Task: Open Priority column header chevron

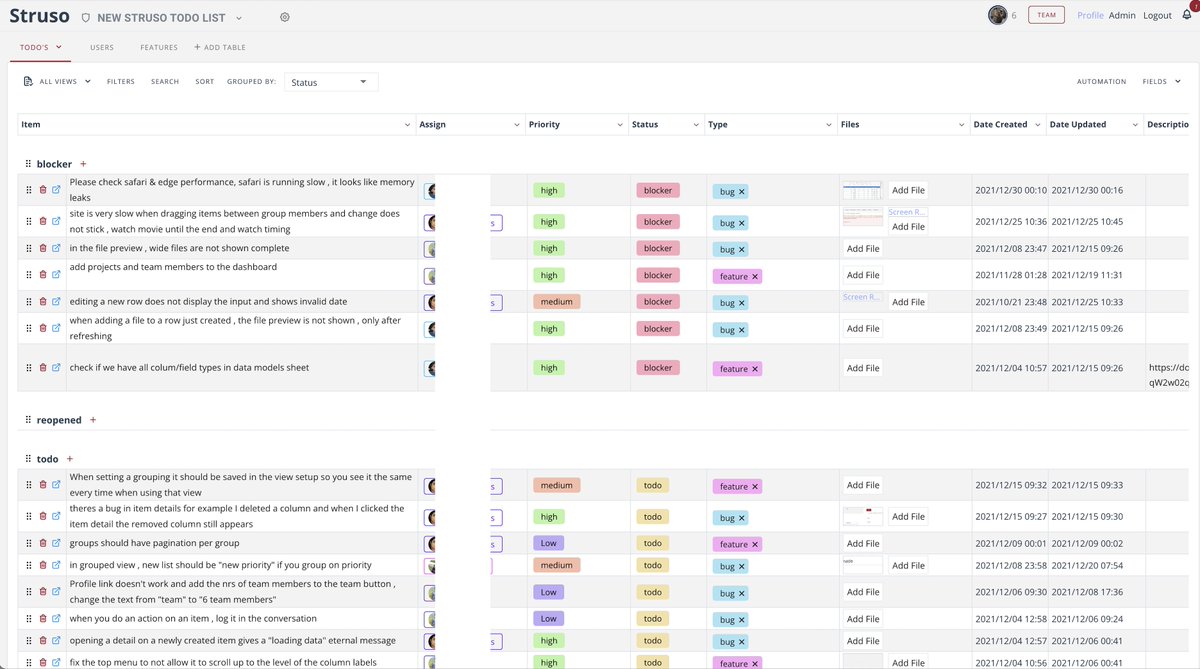Action: pos(619,125)
